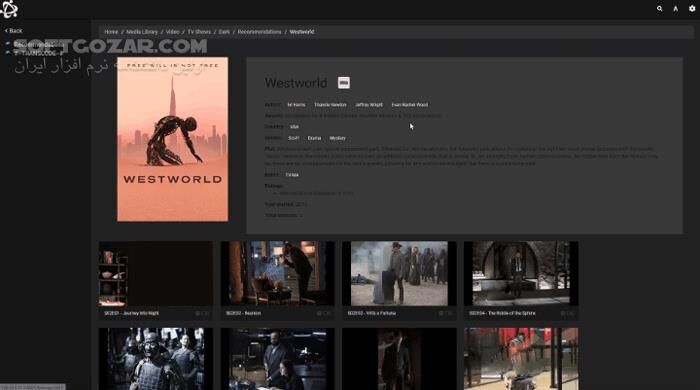
Task: Navigate to Media Library breadcrumb
Action: point(142,32)
